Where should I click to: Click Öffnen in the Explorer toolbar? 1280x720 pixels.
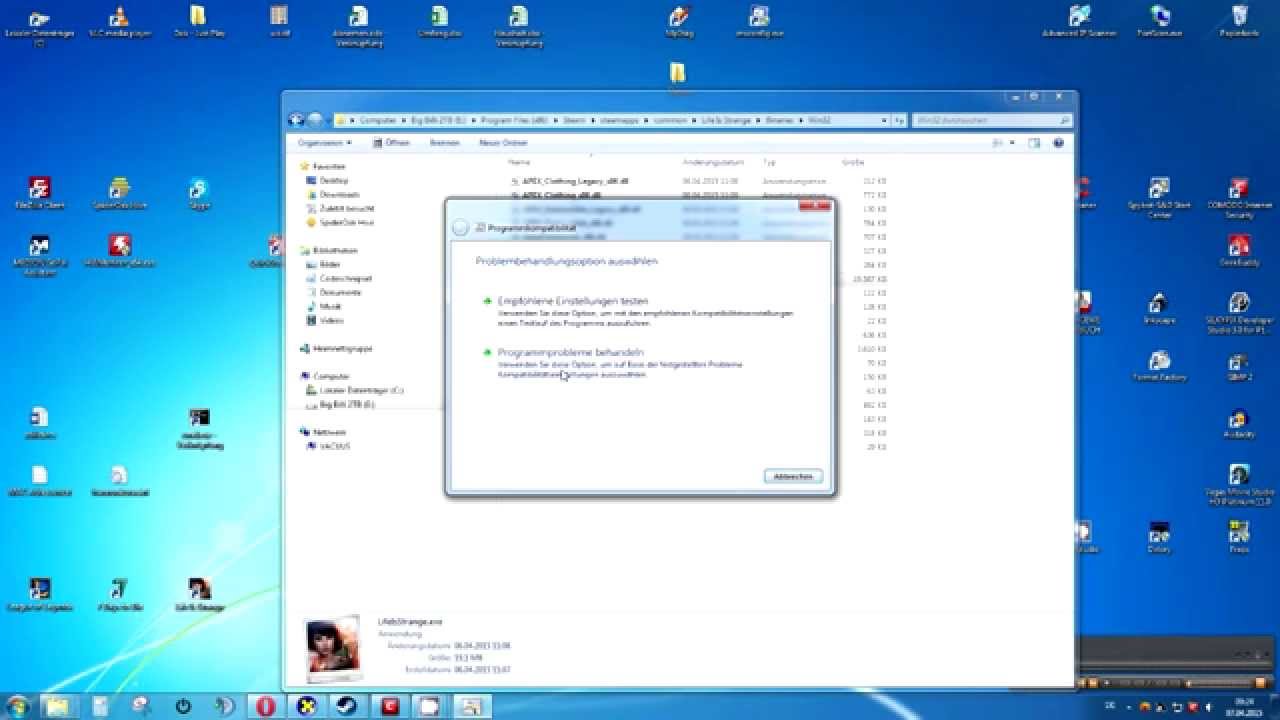click(392, 143)
